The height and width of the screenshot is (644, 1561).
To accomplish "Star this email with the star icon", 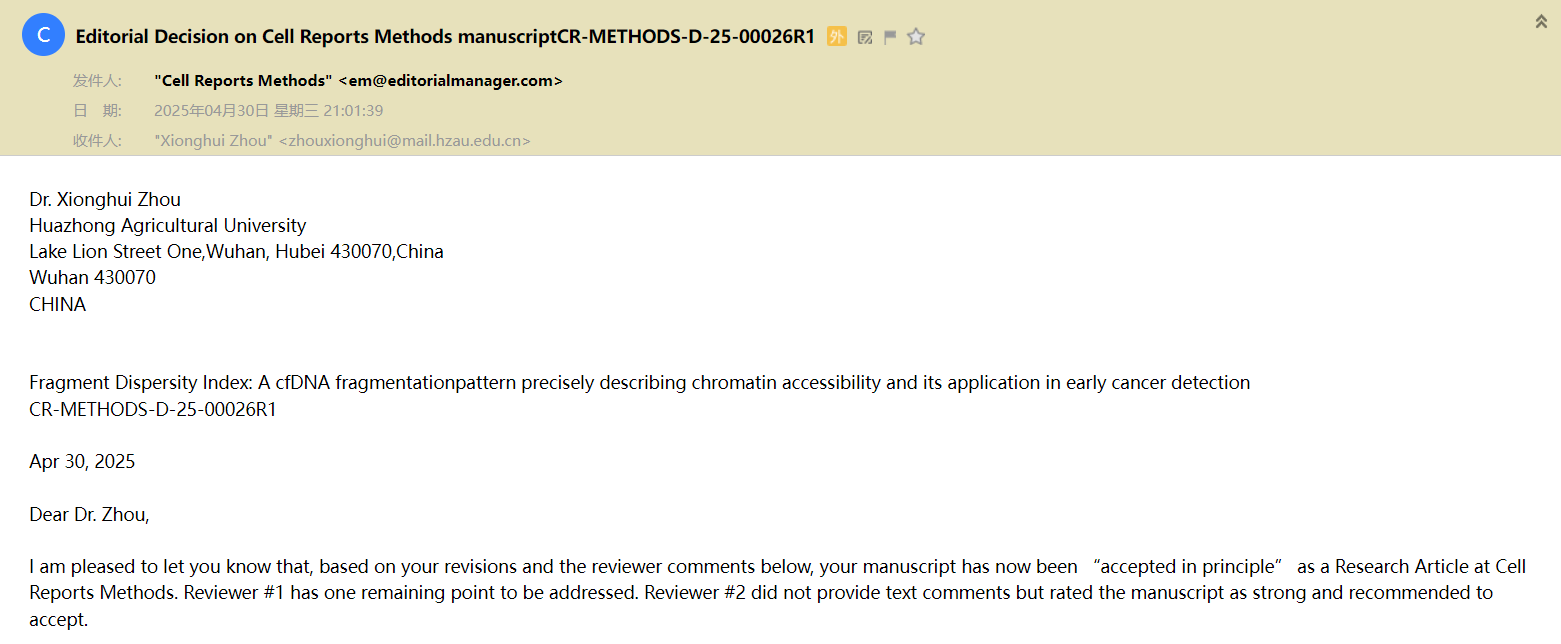I will 916,37.
